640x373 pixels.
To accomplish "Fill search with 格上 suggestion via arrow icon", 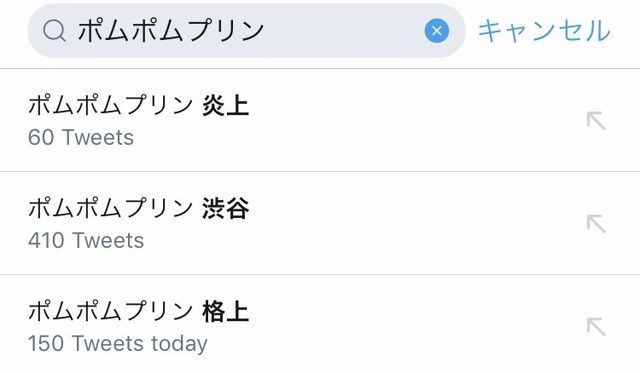I will 596,326.
